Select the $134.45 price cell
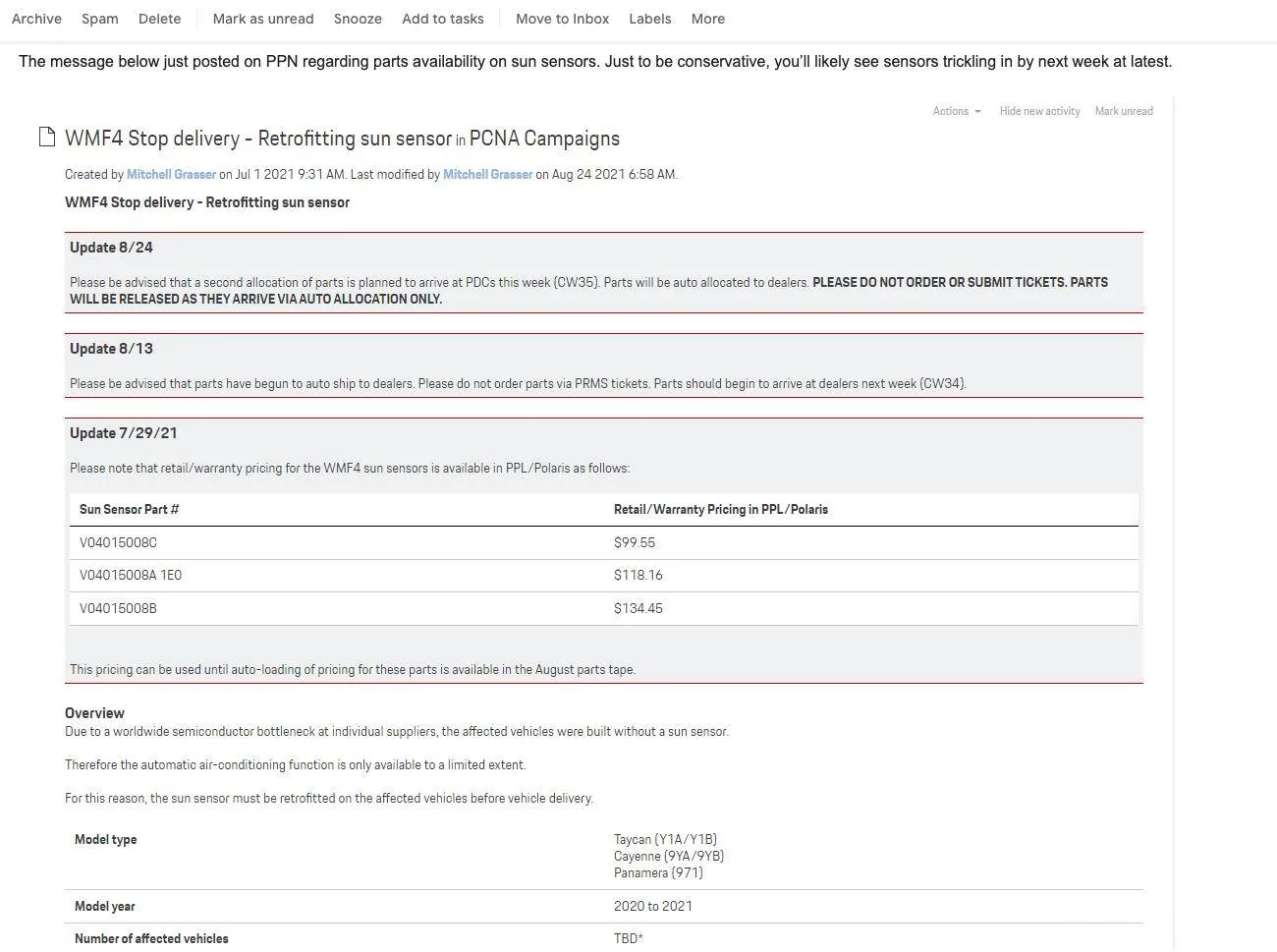1277x952 pixels. point(638,608)
